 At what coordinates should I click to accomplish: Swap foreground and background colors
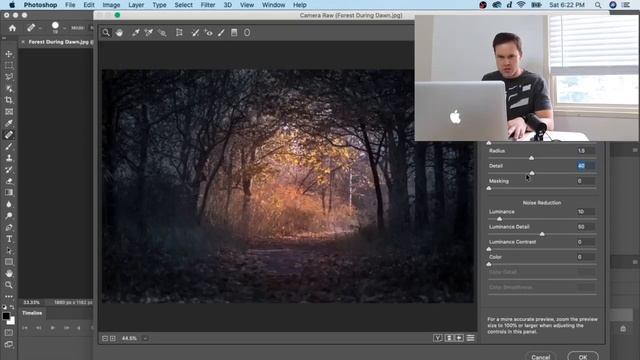(x=12, y=307)
